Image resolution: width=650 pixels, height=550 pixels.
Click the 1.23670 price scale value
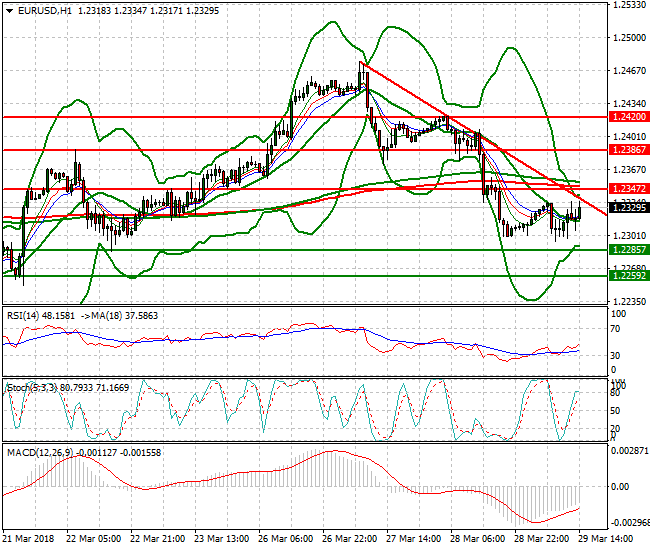coord(629,170)
